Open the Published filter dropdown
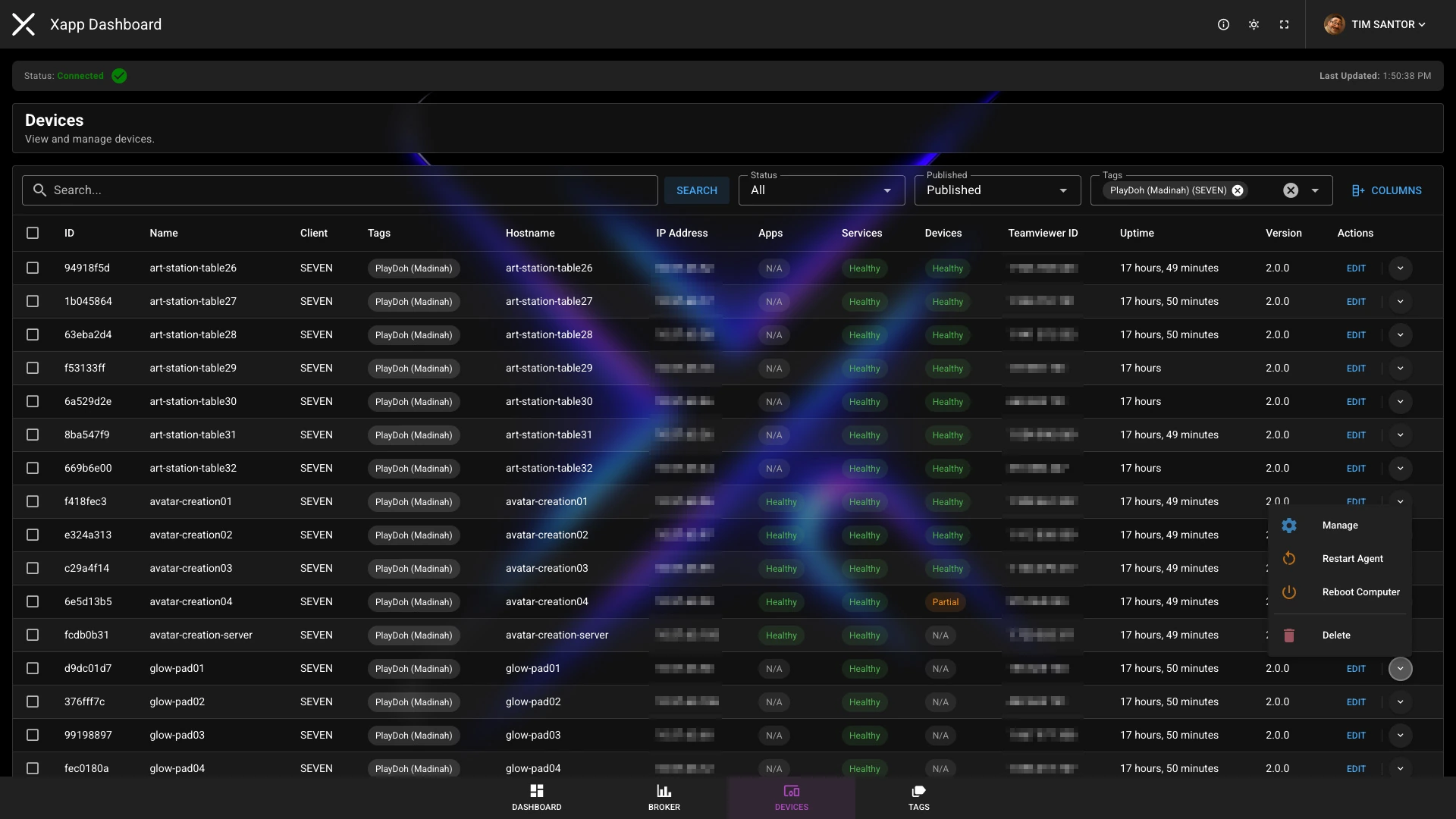1456x819 pixels. pos(997,190)
